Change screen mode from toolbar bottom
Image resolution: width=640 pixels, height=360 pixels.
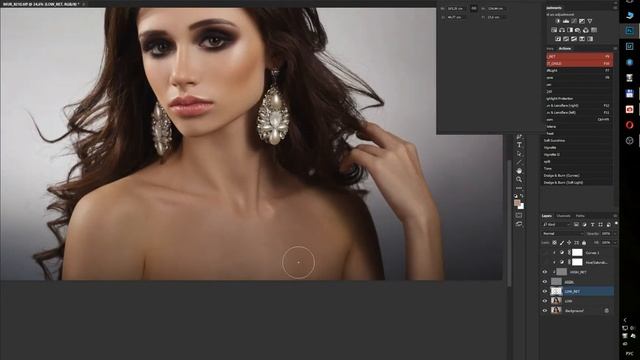click(x=519, y=224)
